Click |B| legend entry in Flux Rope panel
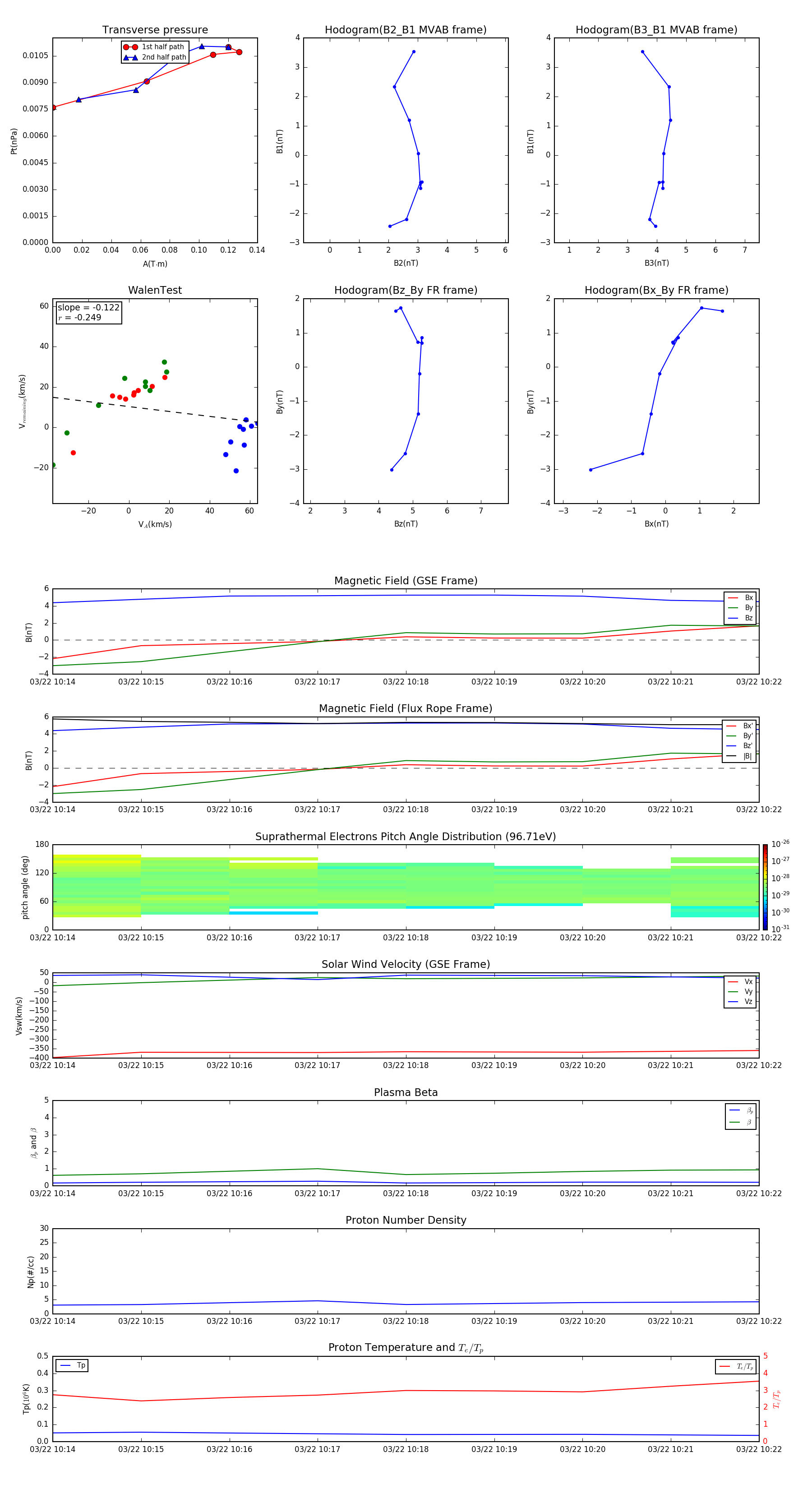Screen dimensions: 812x1489 pos(739,756)
